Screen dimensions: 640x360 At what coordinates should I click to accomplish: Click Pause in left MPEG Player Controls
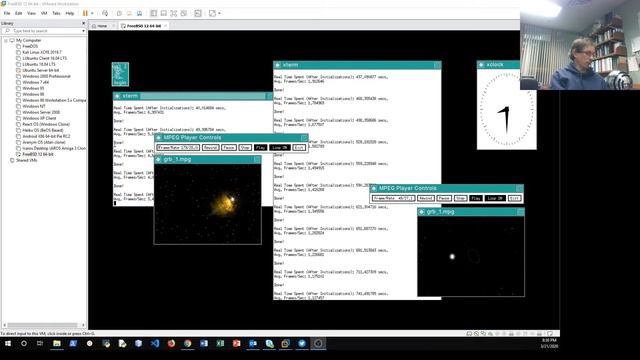(x=229, y=147)
